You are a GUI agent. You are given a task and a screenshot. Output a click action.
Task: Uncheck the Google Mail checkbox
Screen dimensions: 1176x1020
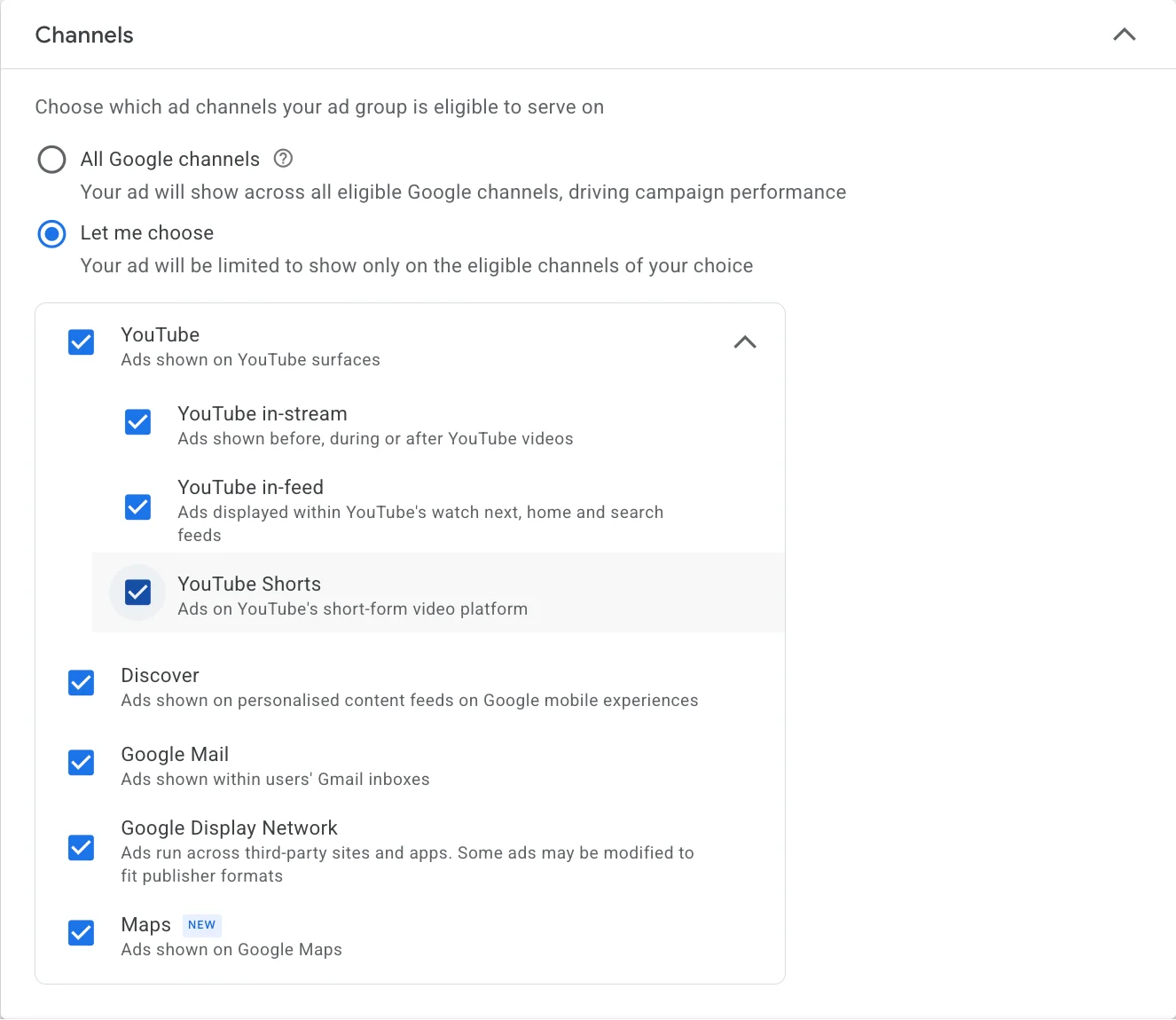click(82, 763)
